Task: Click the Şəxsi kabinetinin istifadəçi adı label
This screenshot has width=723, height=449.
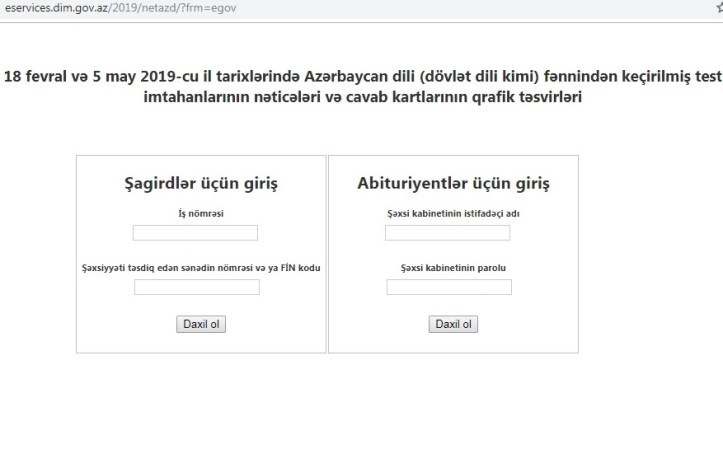Action: click(x=453, y=214)
